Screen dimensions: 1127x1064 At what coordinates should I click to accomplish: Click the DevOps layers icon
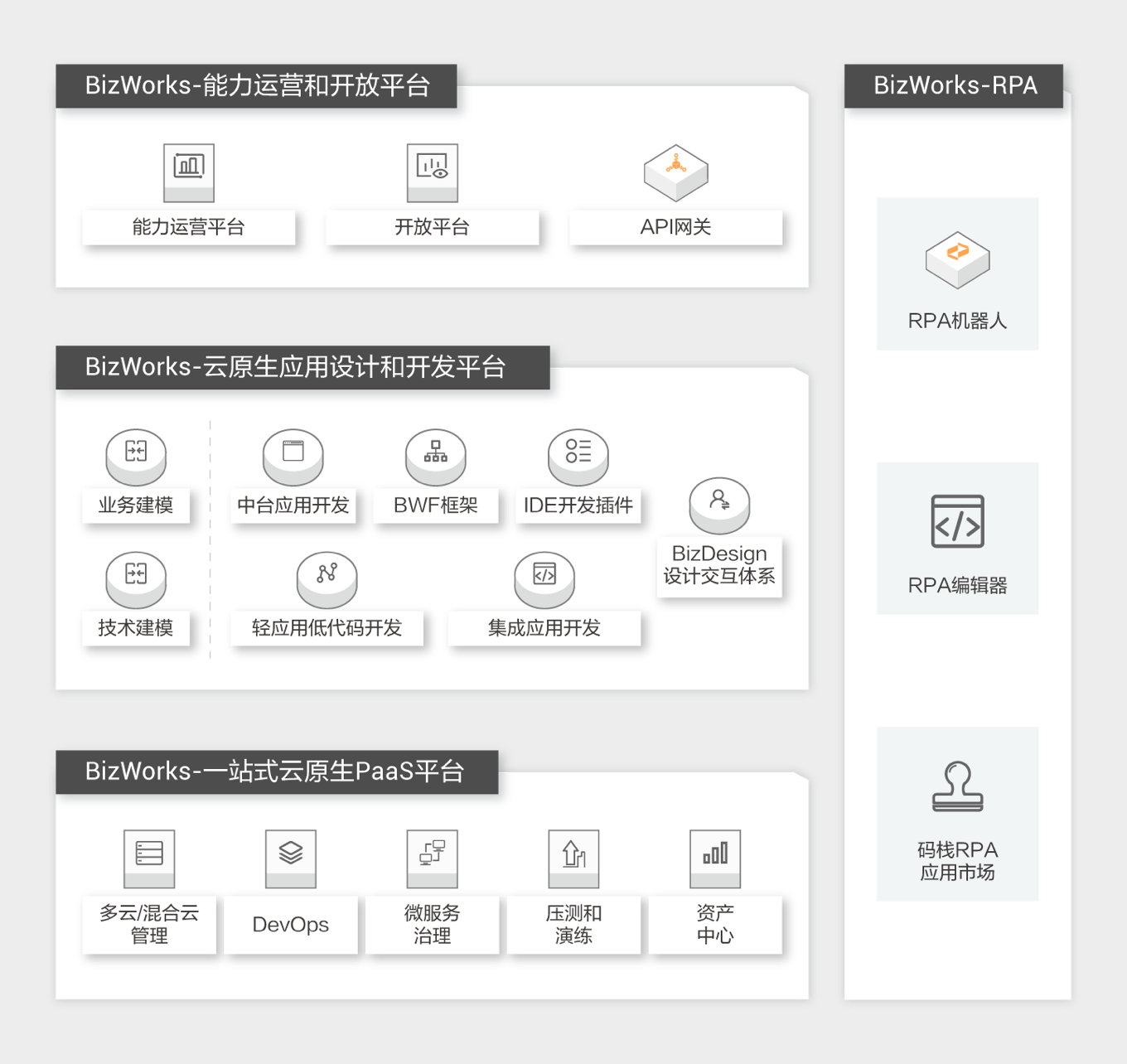pyautogui.click(x=291, y=858)
